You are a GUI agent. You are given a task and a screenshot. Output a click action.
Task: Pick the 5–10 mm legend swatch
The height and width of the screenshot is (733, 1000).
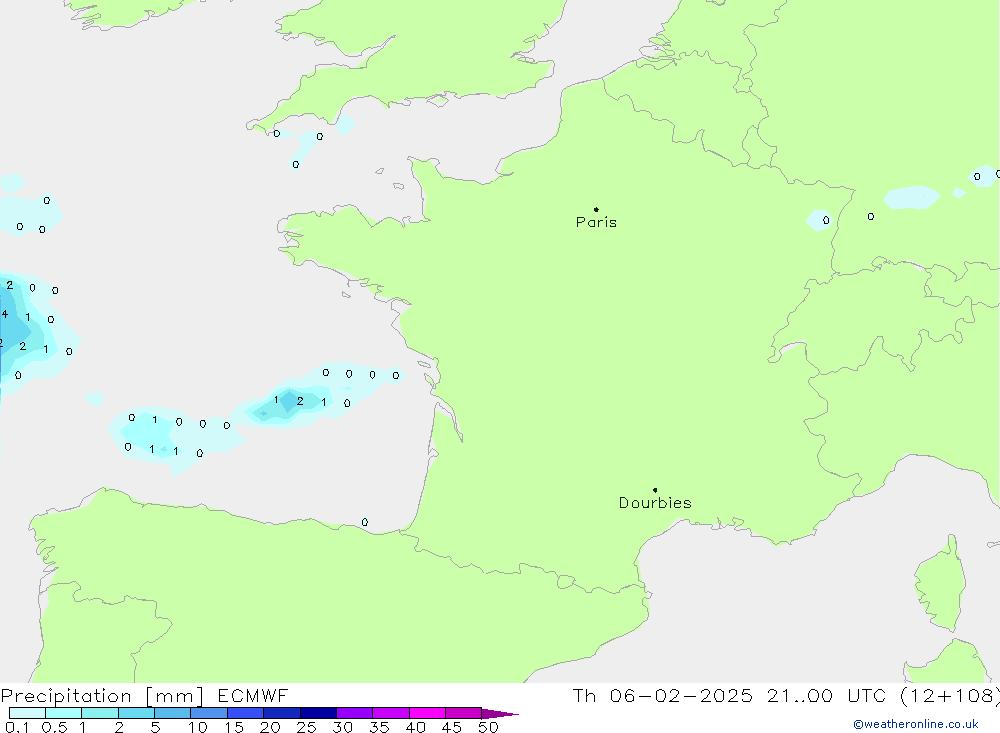click(173, 713)
